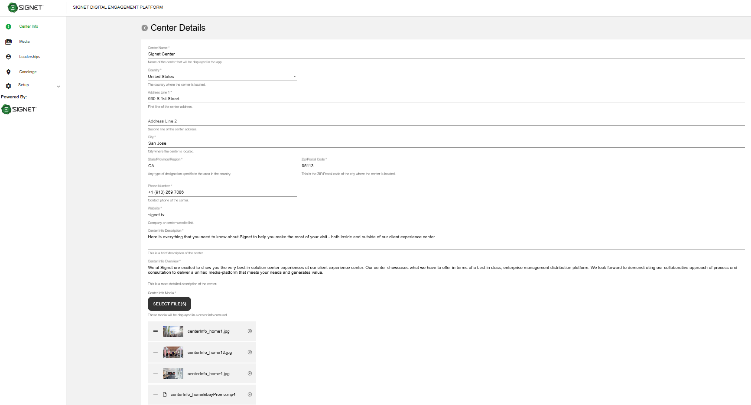The width and height of the screenshot is (751, 405).
Task: Click the City field containing San Jose
Action: coord(446,143)
